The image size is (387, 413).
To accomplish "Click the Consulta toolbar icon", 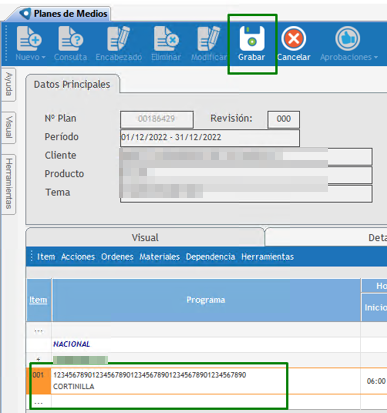I will tap(71, 39).
